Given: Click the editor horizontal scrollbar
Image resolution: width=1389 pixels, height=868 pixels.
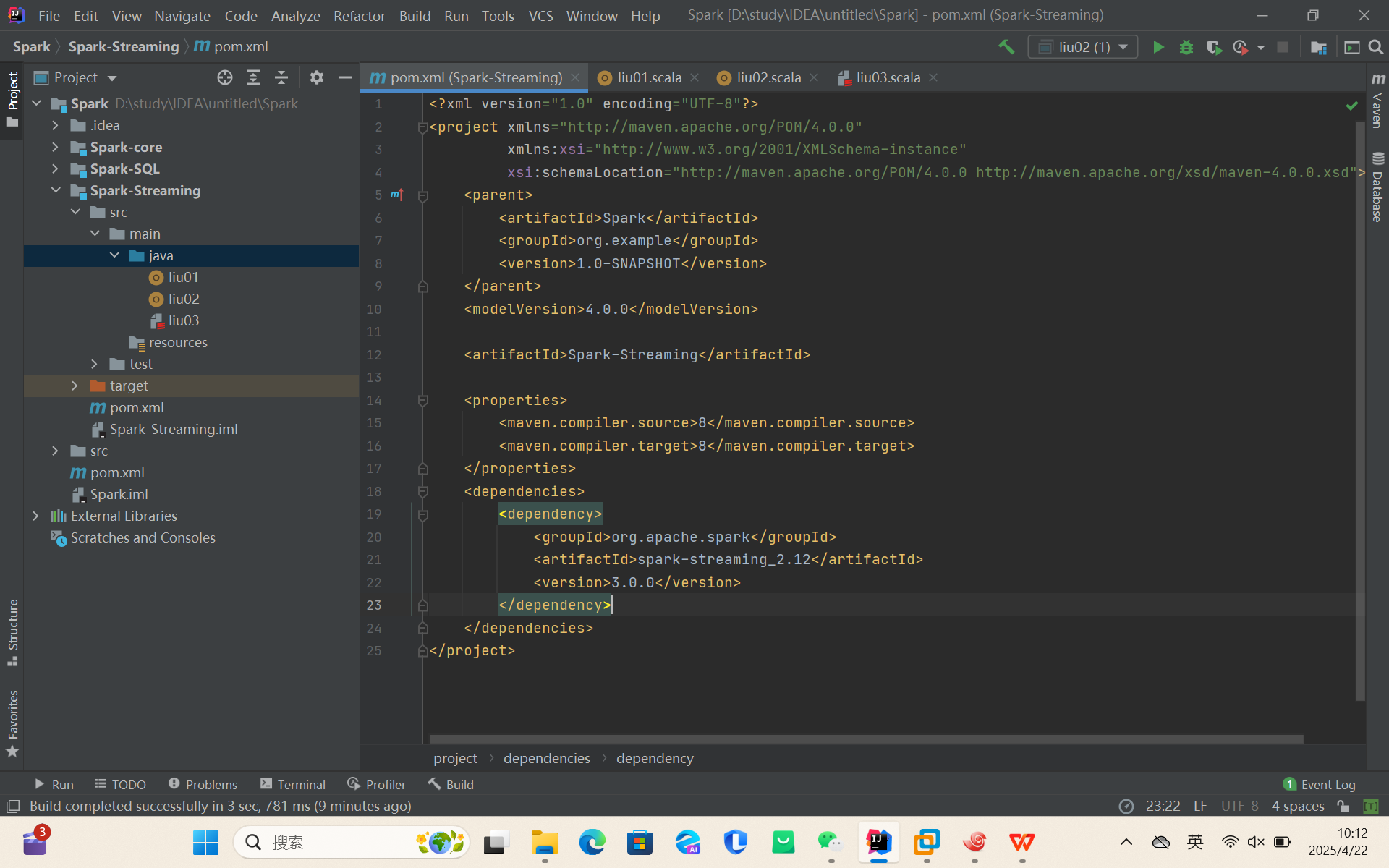Looking at the screenshot, I should pyautogui.click(x=866, y=739).
